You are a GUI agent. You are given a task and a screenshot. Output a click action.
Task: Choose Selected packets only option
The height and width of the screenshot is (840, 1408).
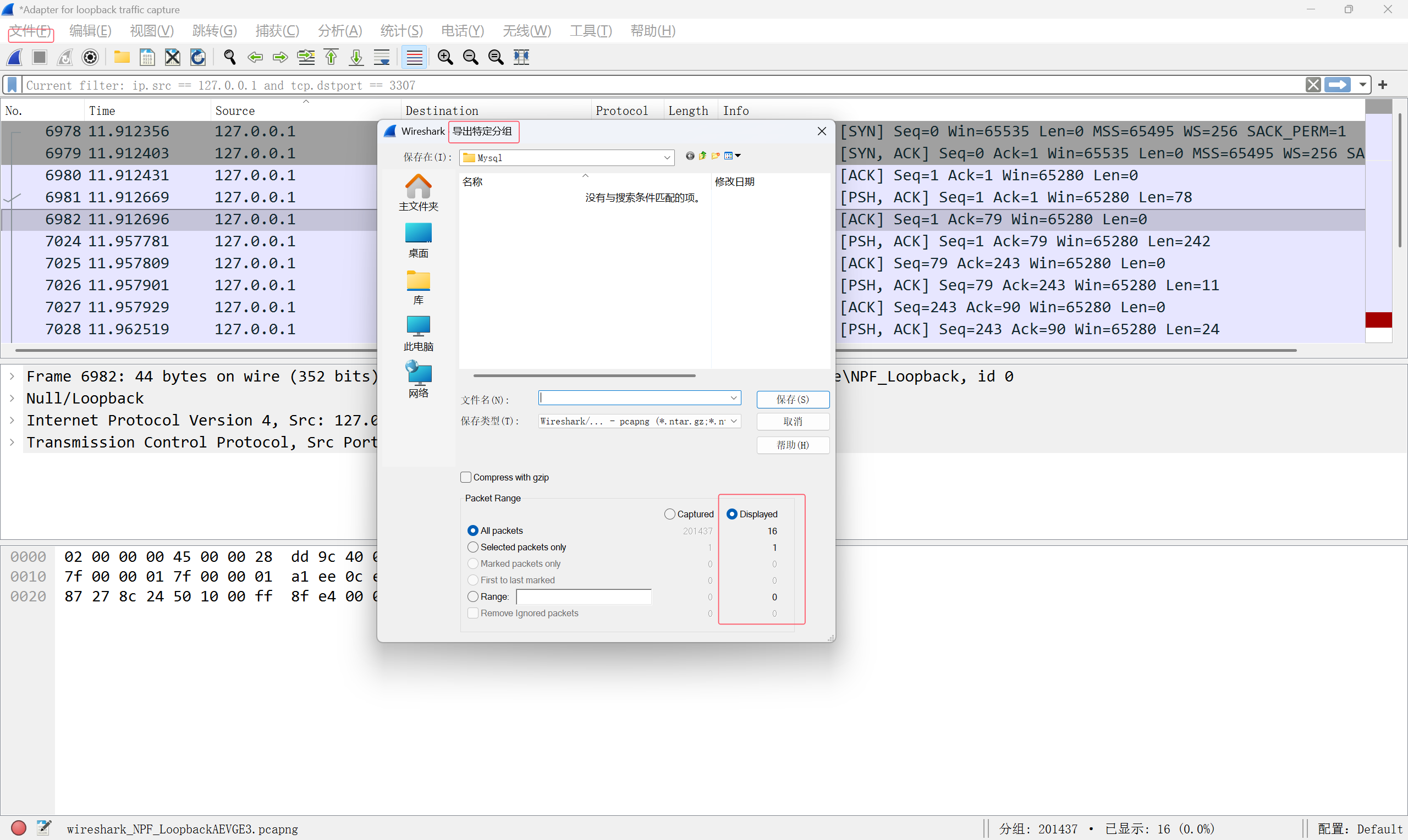point(473,547)
